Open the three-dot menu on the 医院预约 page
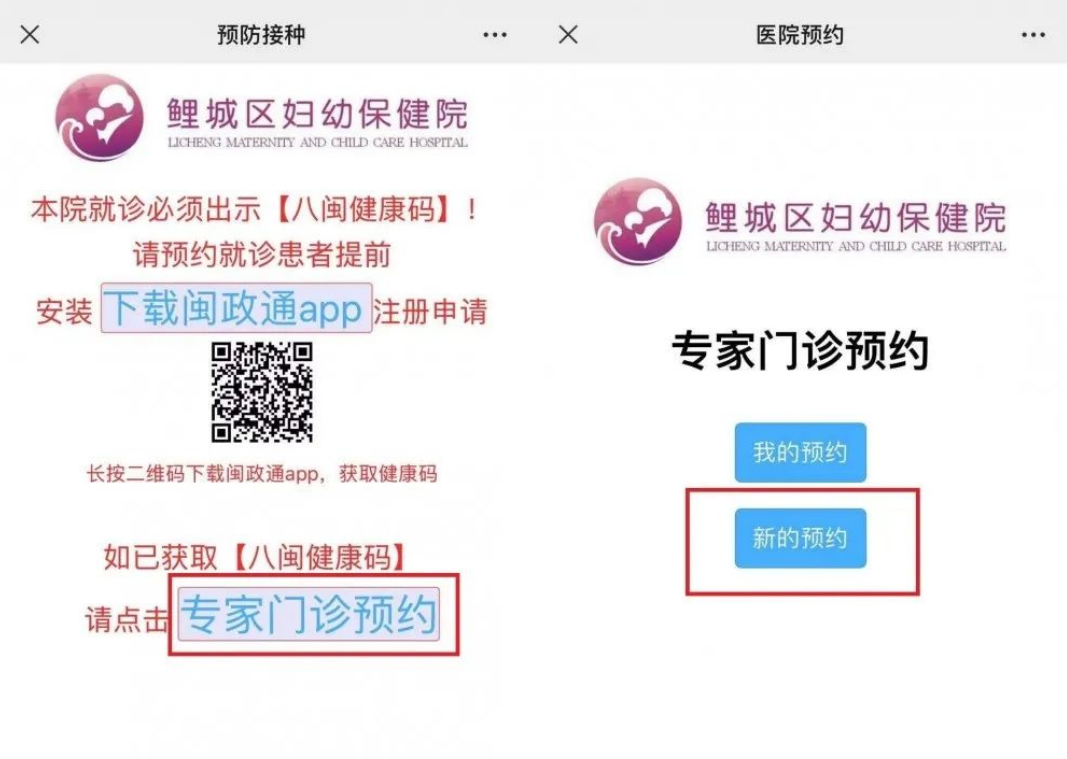Screen dimensions: 1067x759 click(x=1033, y=35)
